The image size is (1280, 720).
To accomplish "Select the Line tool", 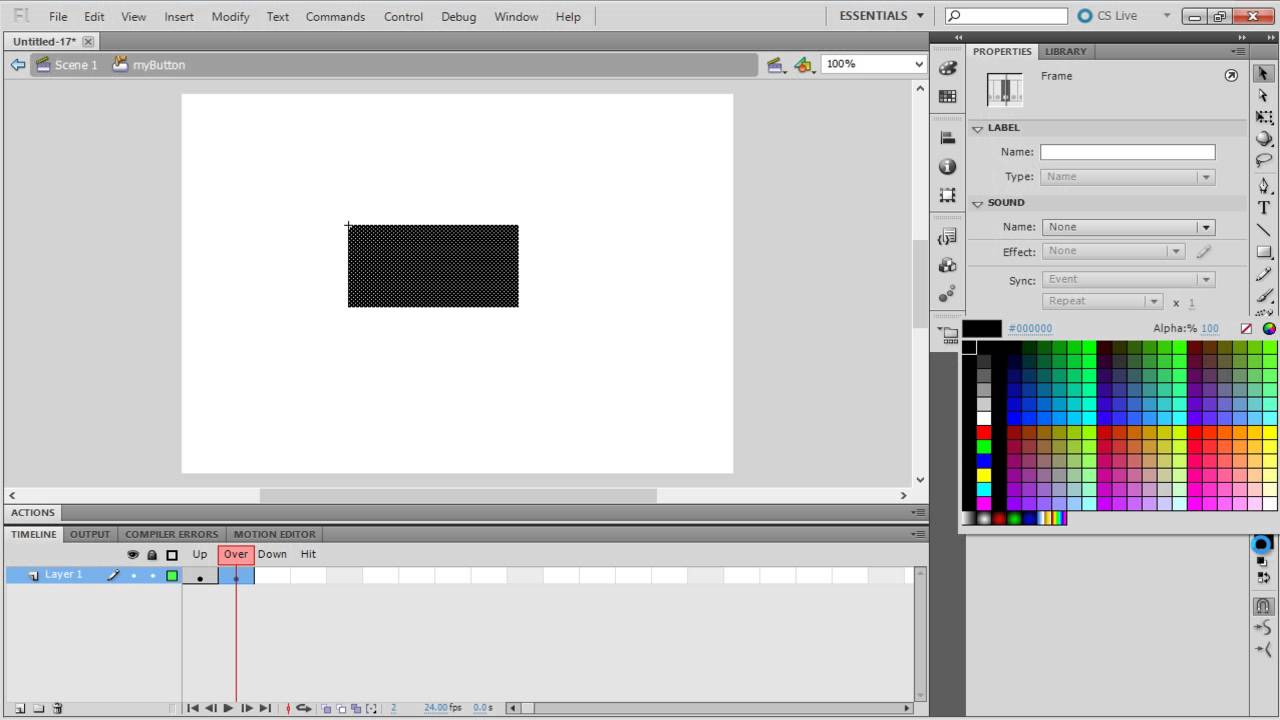I will pyautogui.click(x=1264, y=230).
